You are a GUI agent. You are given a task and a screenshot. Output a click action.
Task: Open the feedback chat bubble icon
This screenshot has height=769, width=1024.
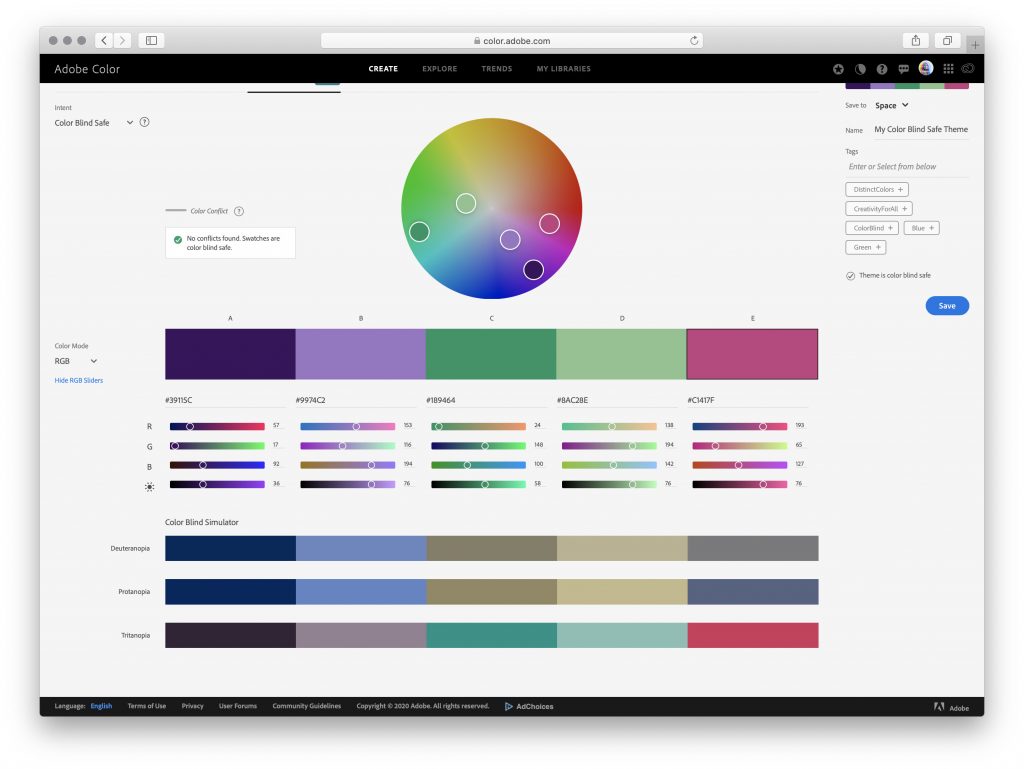(904, 69)
